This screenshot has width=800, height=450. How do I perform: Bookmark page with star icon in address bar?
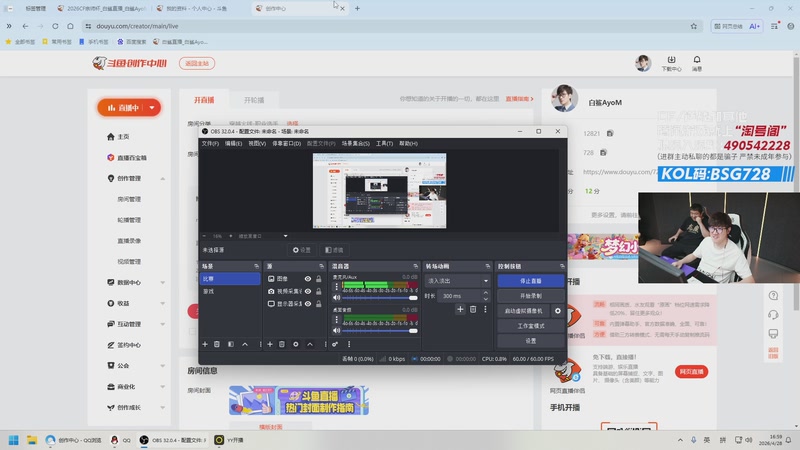pos(694,26)
